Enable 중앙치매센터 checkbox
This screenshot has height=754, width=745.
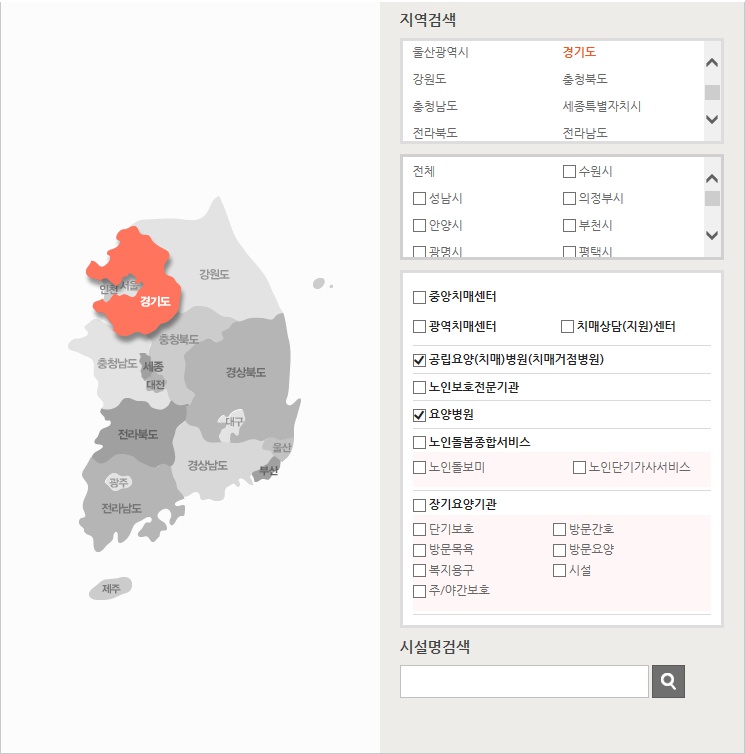pos(419,297)
